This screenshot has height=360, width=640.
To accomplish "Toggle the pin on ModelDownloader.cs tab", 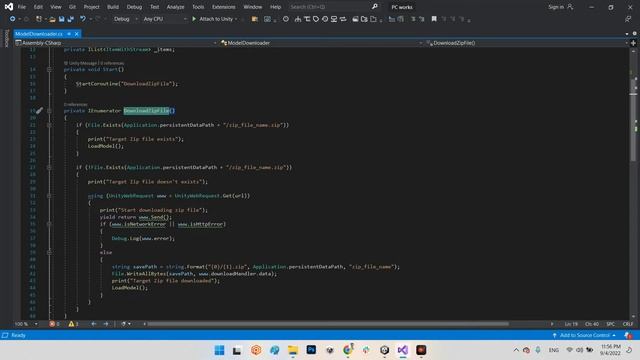I will [x=69, y=34].
